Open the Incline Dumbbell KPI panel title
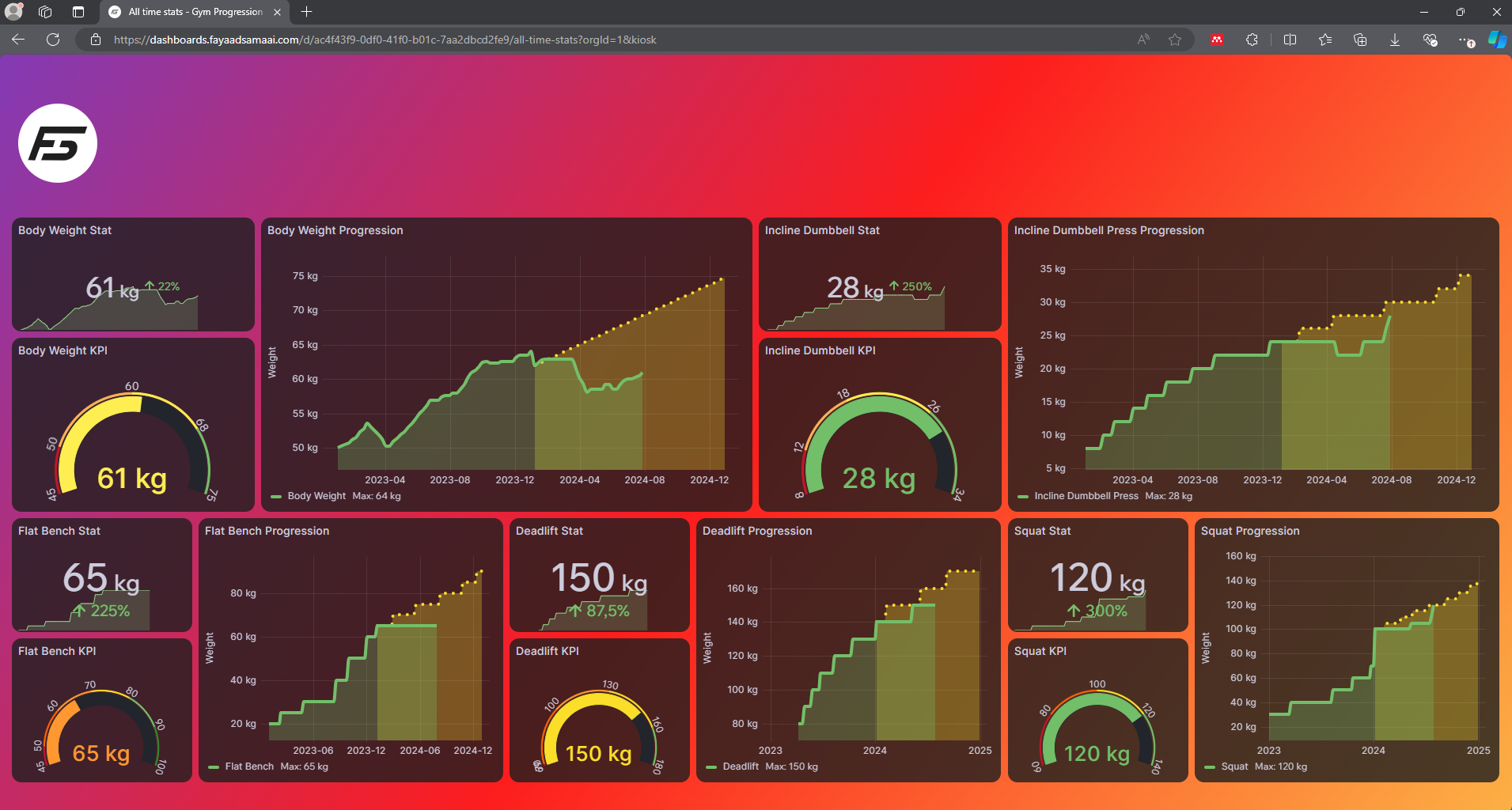 click(x=820, y=350)
